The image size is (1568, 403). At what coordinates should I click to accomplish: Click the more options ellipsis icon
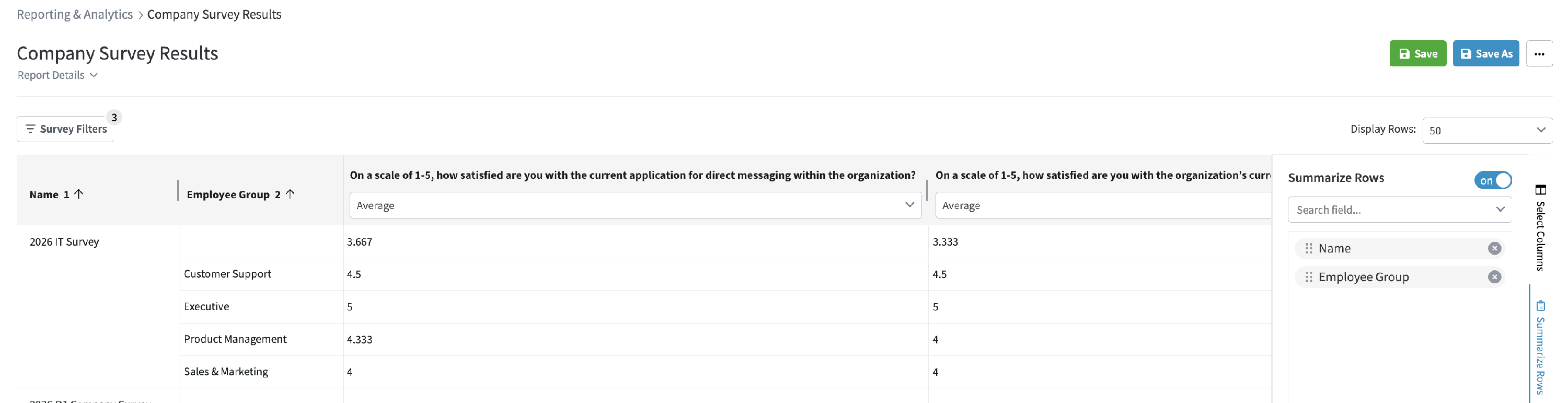pyautogui.click(x=1539, y=53)
